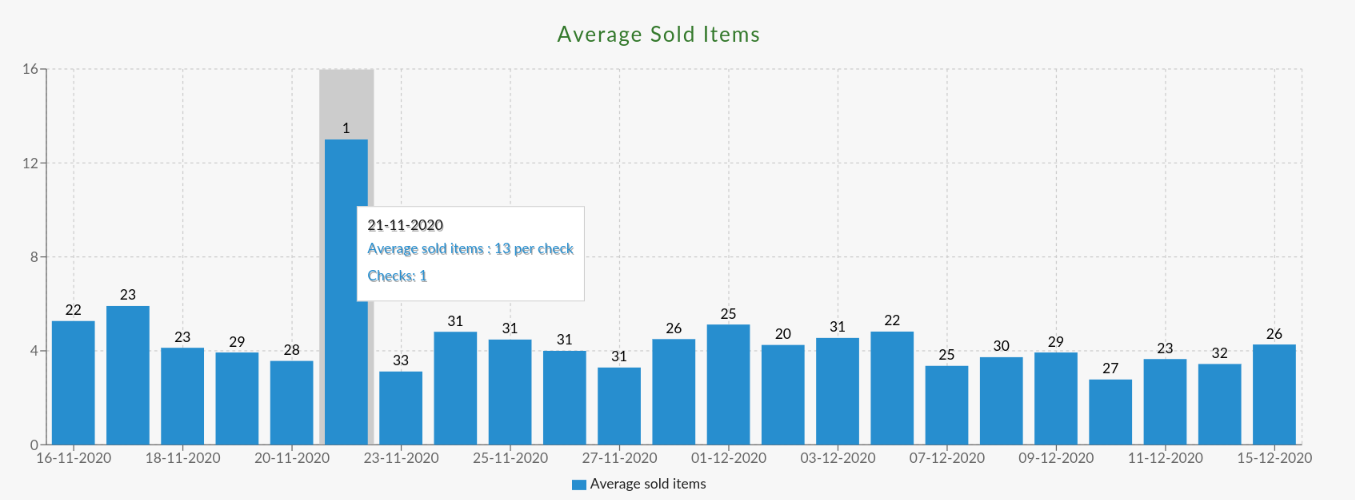Select the bar labeled 32
The width and height of the screenshot is (1355, 500).
[1219, 404]
